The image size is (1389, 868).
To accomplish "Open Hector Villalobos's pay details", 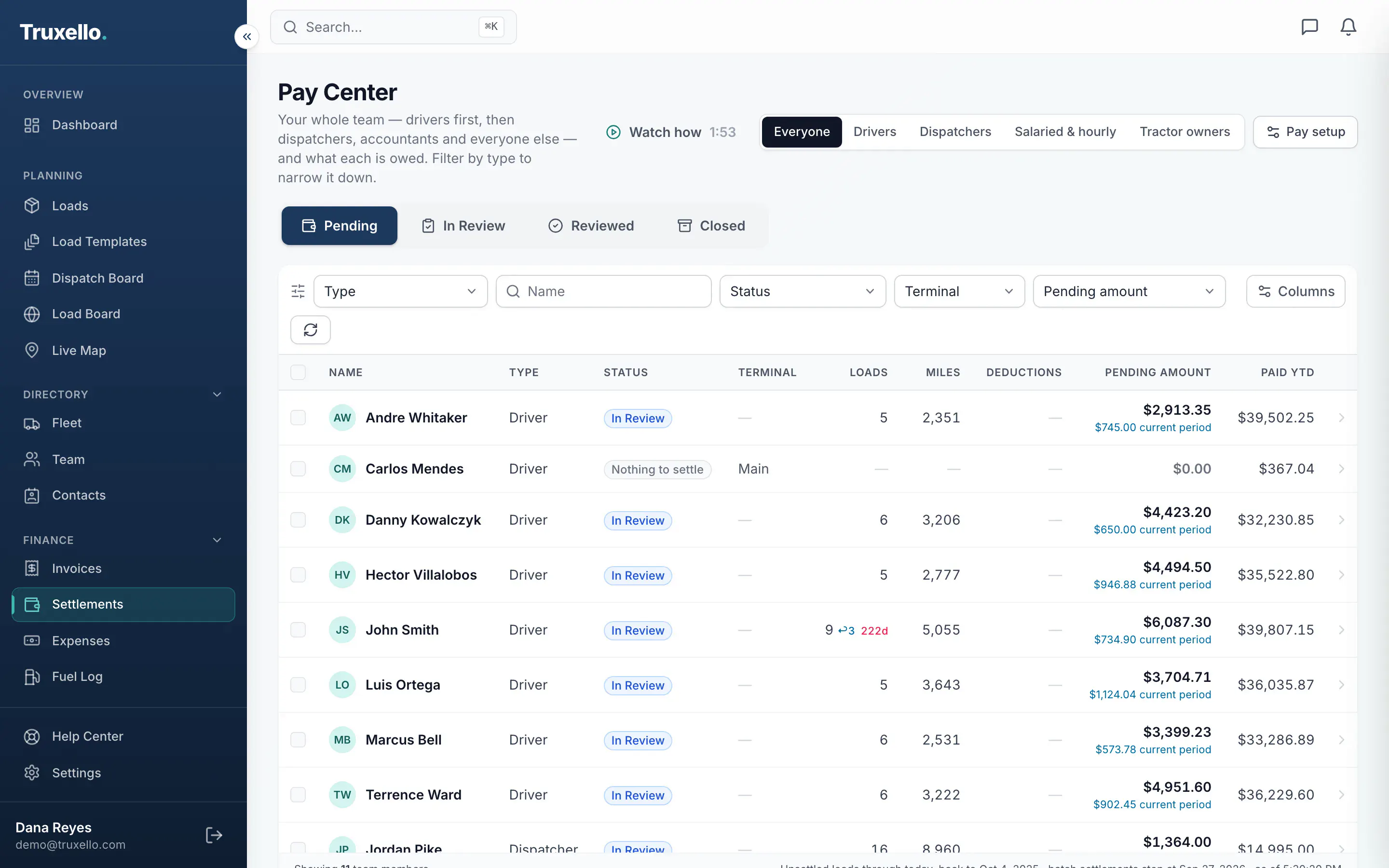I will coord(1341,575).
